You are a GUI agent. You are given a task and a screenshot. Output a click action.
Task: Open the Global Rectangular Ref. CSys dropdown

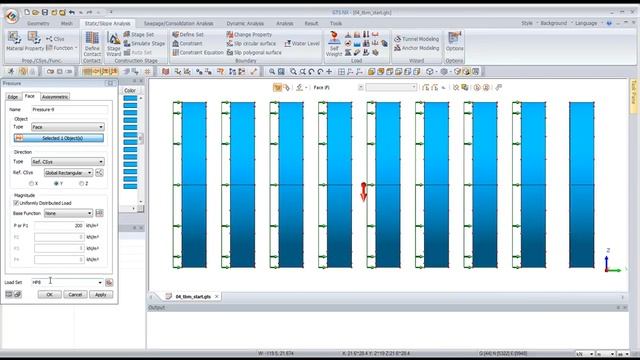[x=69, y=173]
